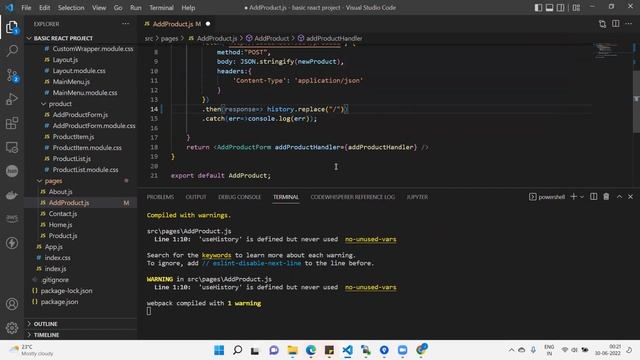Split the terminal pane
Screen dimensions: 640x360
[593, 197]
